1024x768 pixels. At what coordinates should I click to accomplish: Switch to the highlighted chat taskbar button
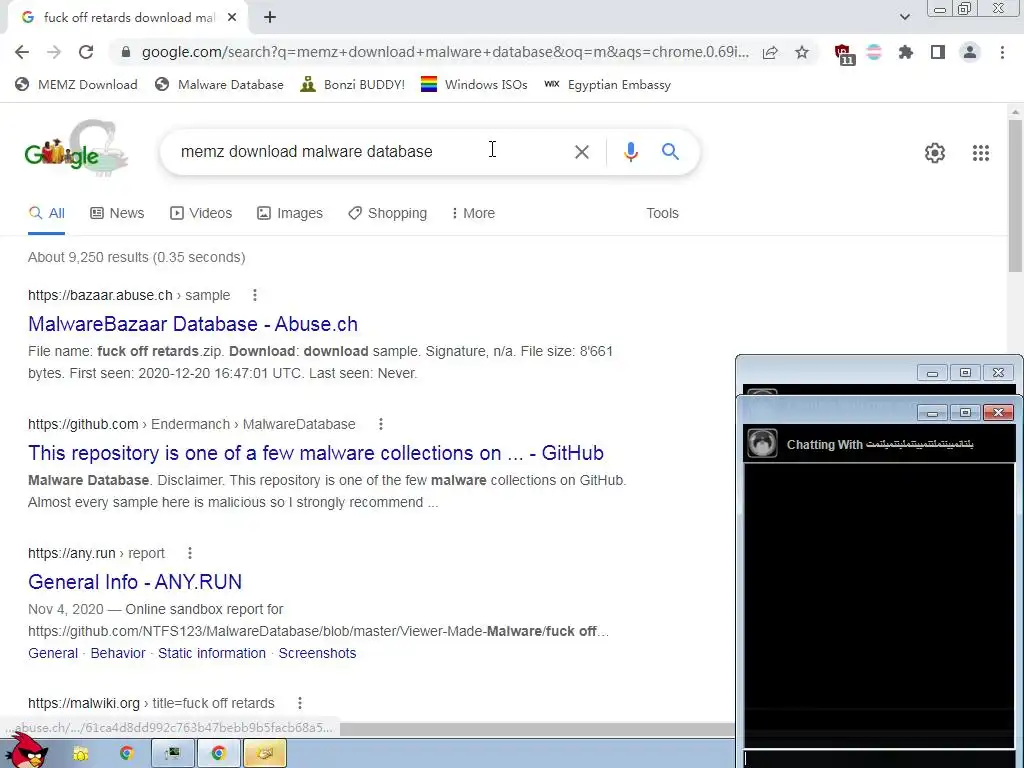point(264,754)
